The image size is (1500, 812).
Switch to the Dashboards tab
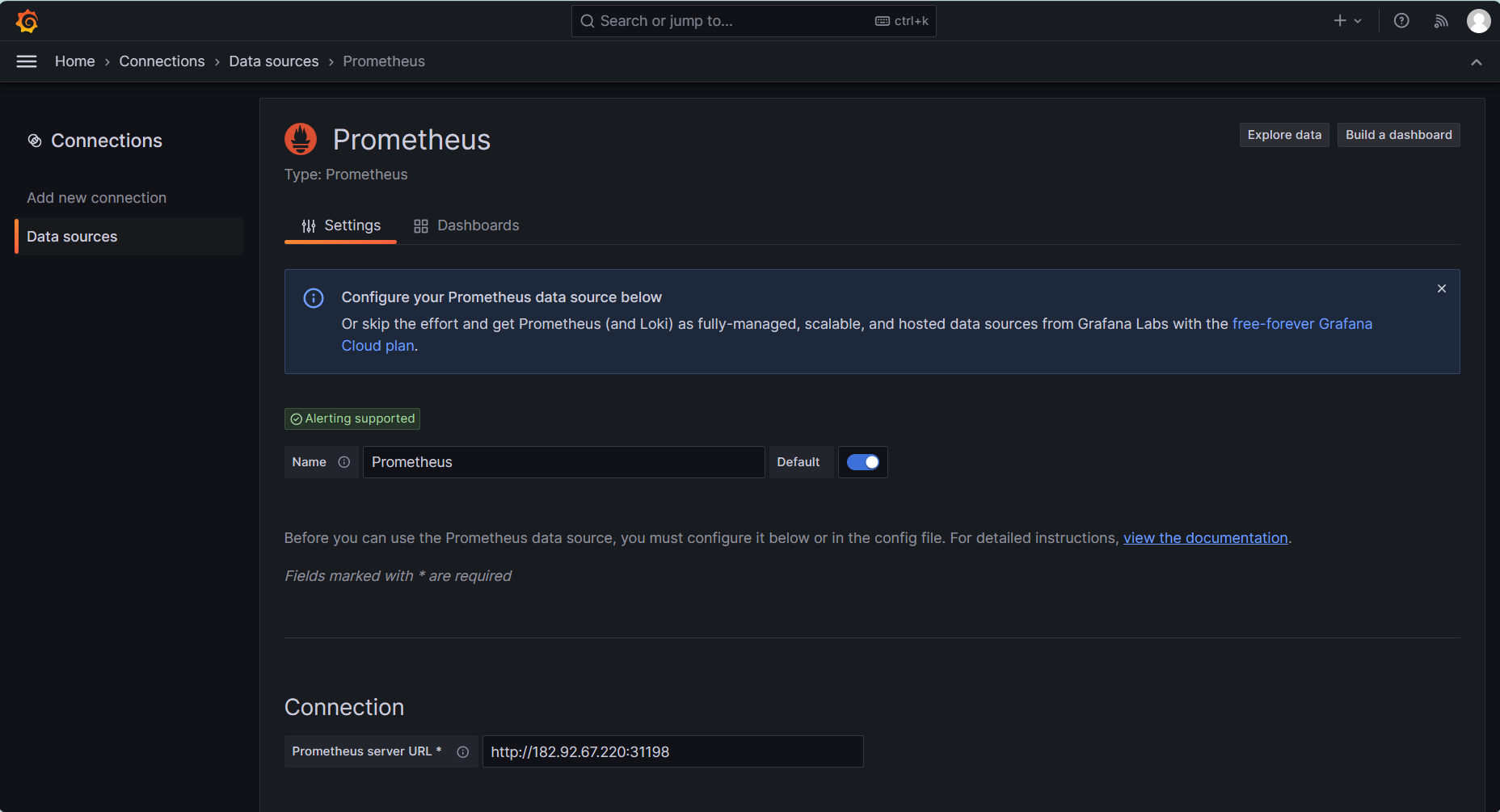pyautogui.click(x=466, y=225)
